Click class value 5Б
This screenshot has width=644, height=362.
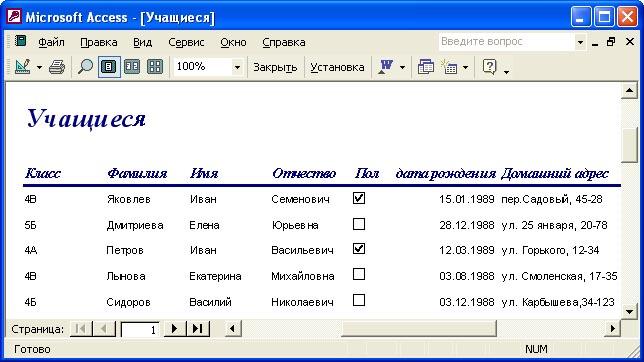pyautogui.click(x=30, y=225)
